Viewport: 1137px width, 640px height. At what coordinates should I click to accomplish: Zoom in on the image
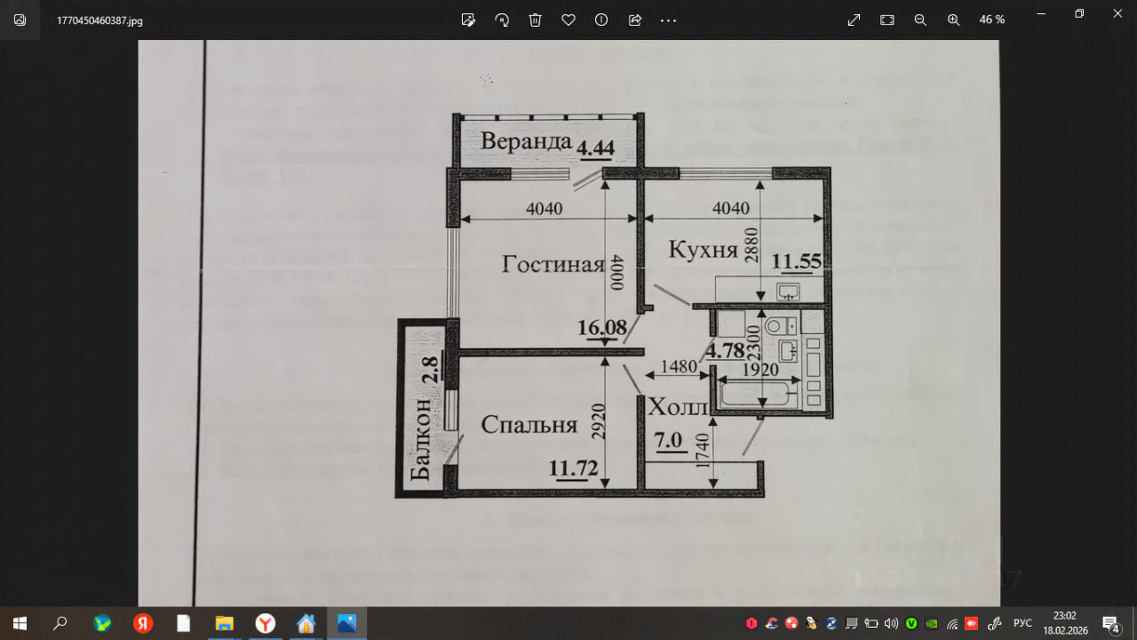(x=953, y=20)
